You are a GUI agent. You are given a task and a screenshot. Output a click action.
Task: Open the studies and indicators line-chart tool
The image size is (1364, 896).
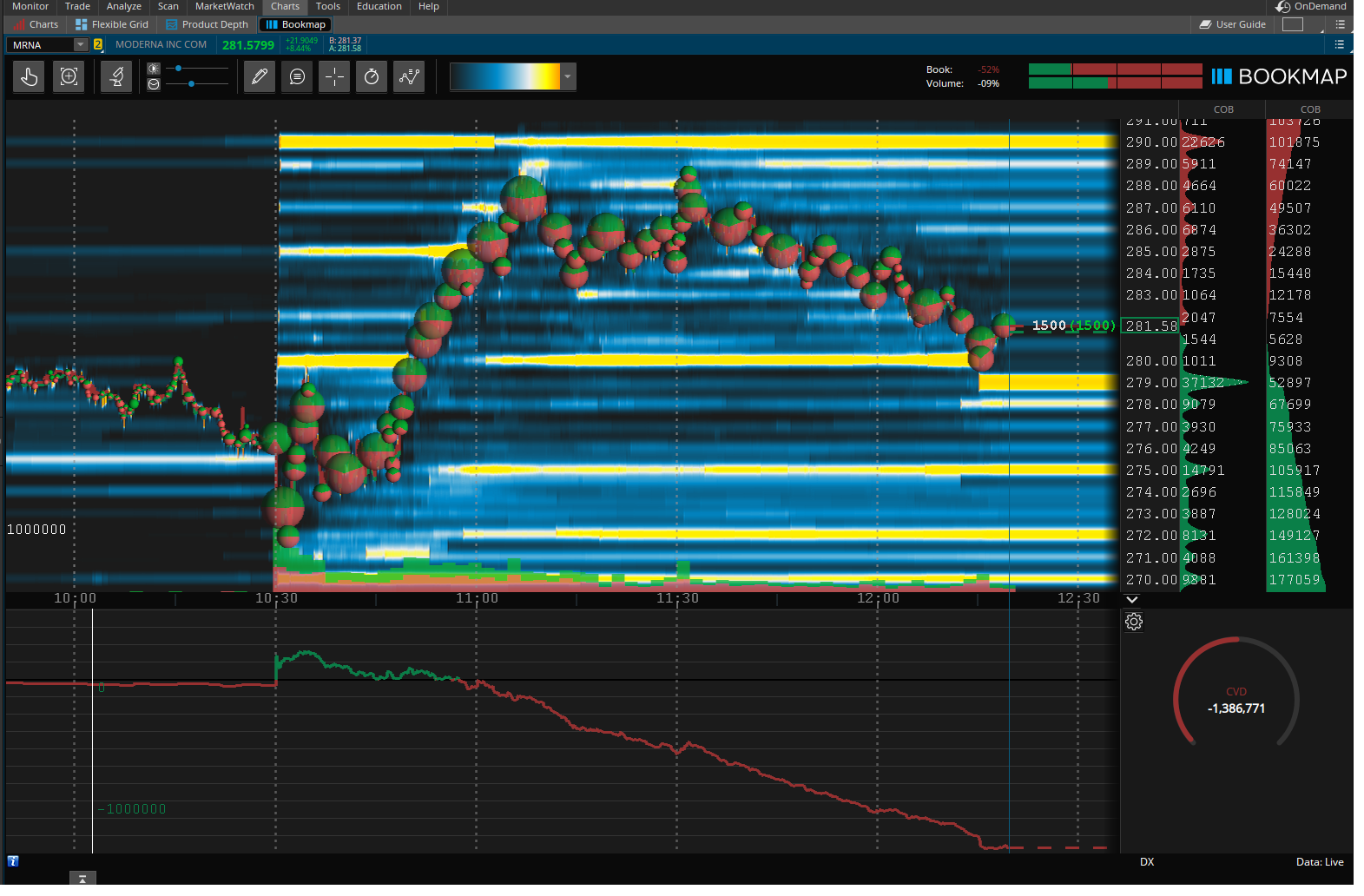pos(409,77)
